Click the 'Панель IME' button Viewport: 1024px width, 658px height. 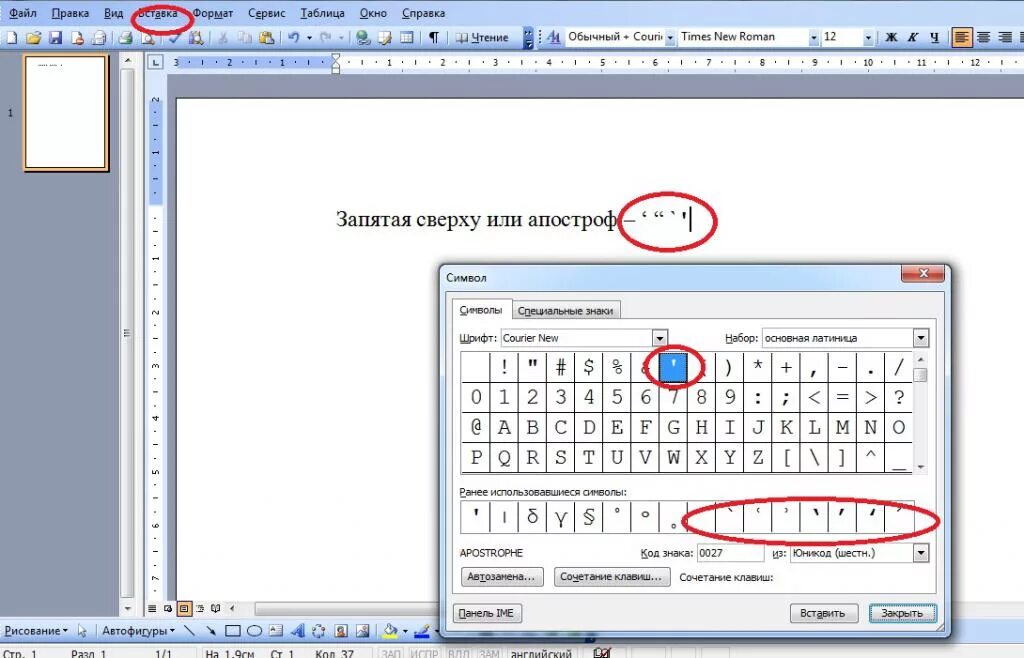[486, 613]
